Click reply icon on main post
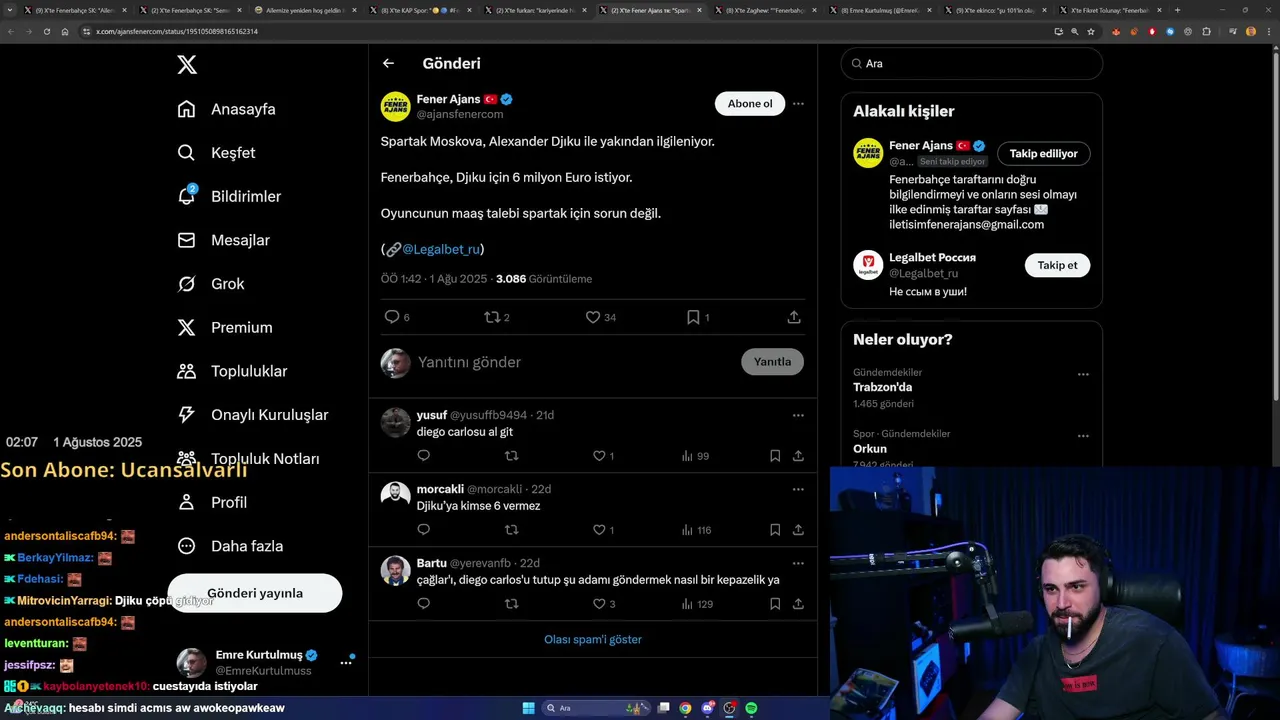Screen dimensions: 1280x720 tap(392, 317)
